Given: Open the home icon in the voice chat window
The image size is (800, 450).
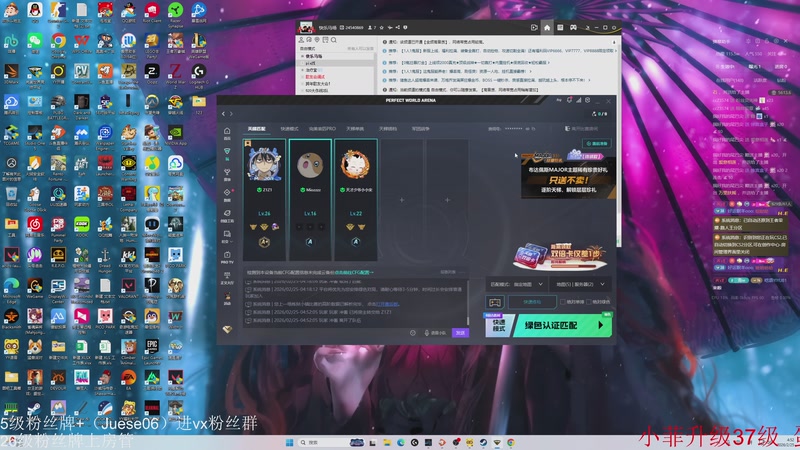Looking at the screenshot, I should tap(547, 28).
